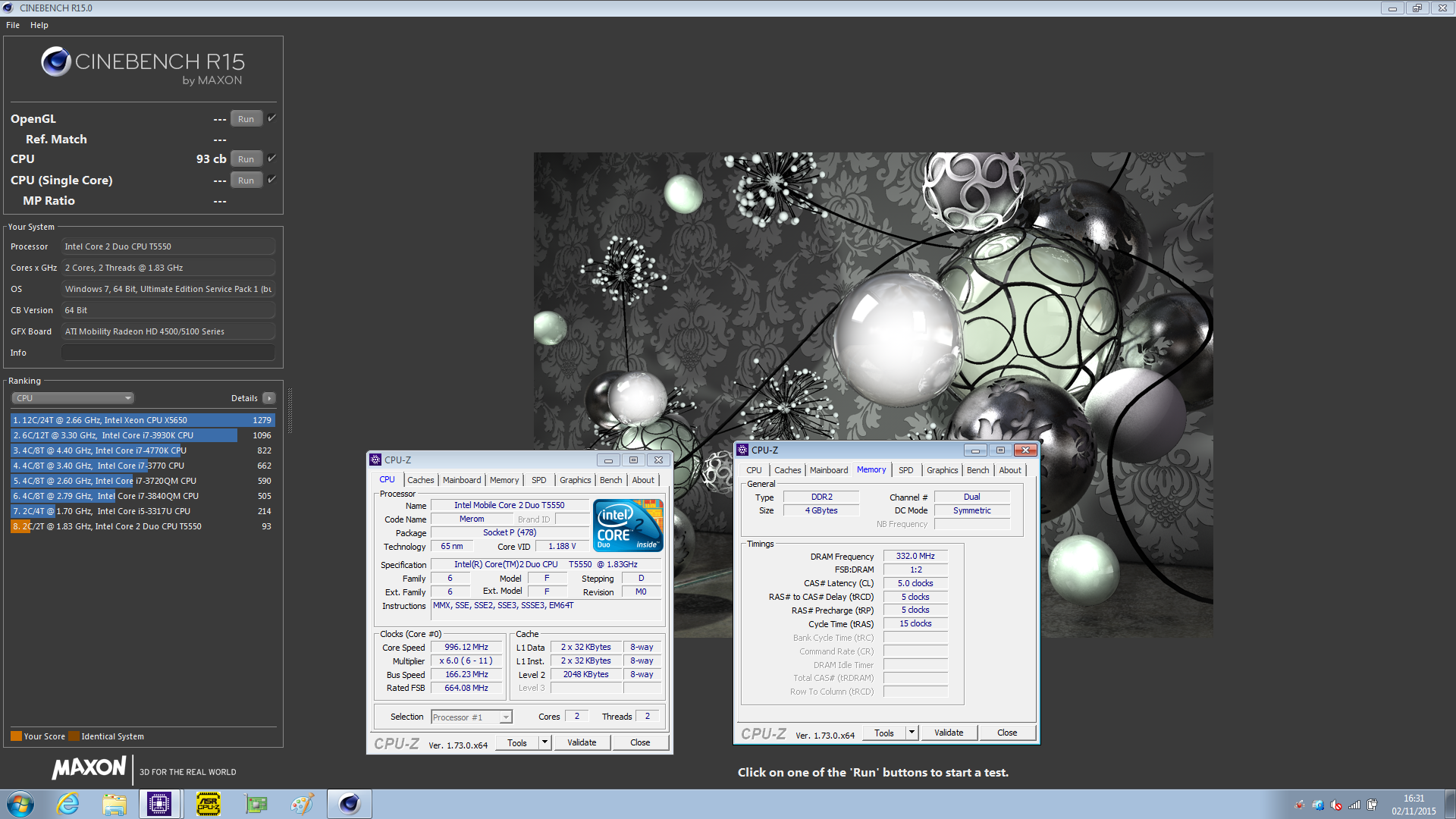Viewport: 1456px width, 819px height.
Task: Switch to Cinebench taskbar icon
Action: pyautogui.click(x=350, y=804)
